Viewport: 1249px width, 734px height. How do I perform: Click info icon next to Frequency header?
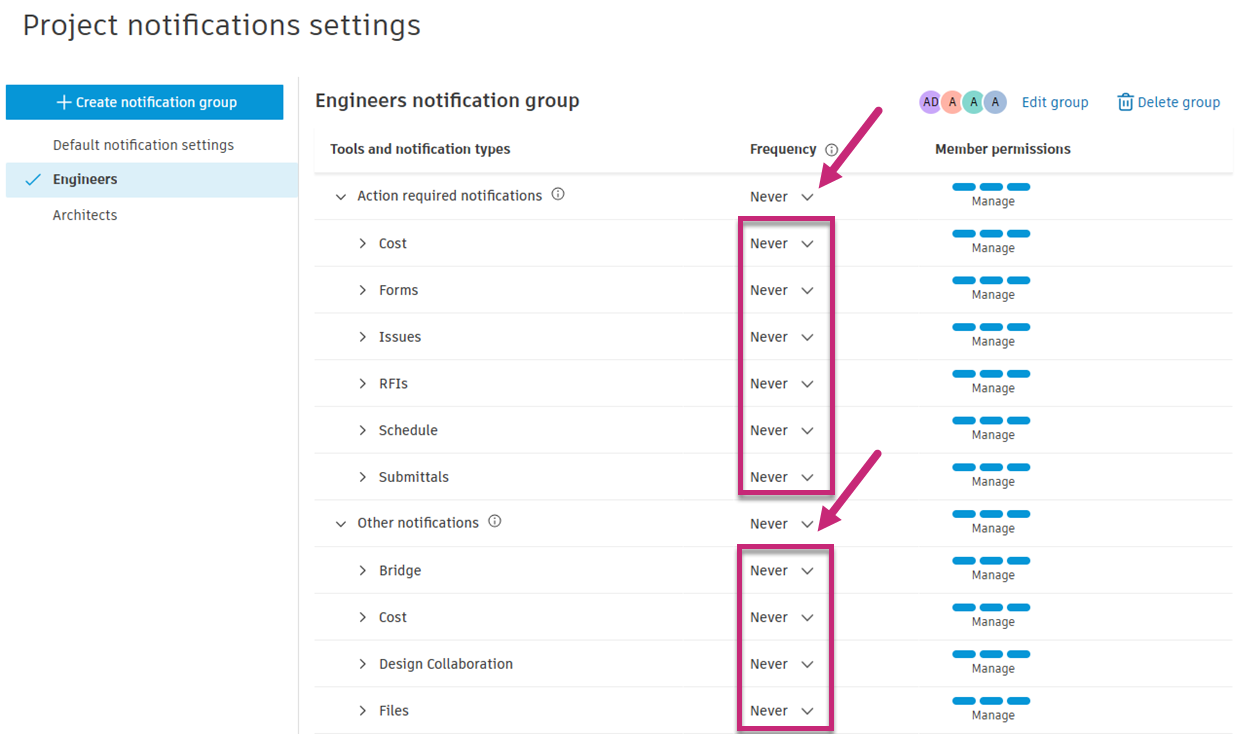click(831, 150)
